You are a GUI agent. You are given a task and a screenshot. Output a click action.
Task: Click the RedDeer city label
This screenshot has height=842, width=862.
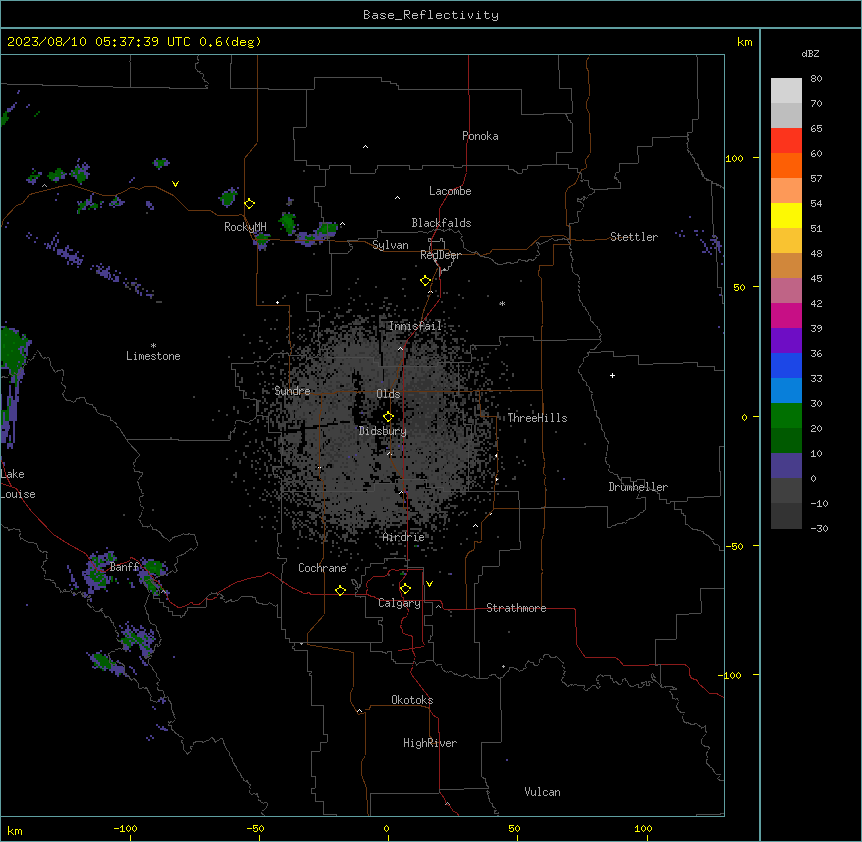(440, 255)
